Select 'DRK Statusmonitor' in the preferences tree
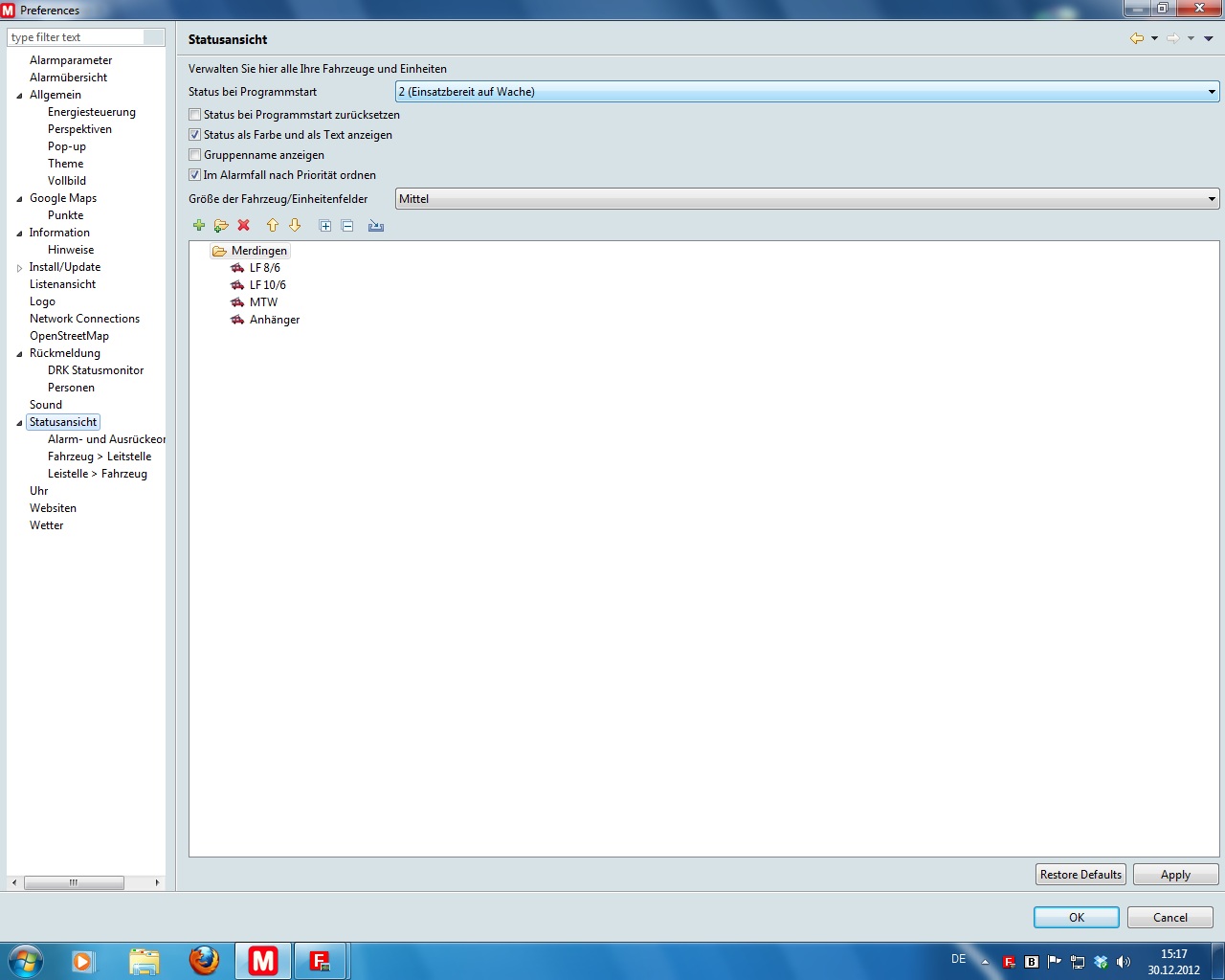Image resolution: width=1225 pixels, height=980 pixels. [96, 370]
